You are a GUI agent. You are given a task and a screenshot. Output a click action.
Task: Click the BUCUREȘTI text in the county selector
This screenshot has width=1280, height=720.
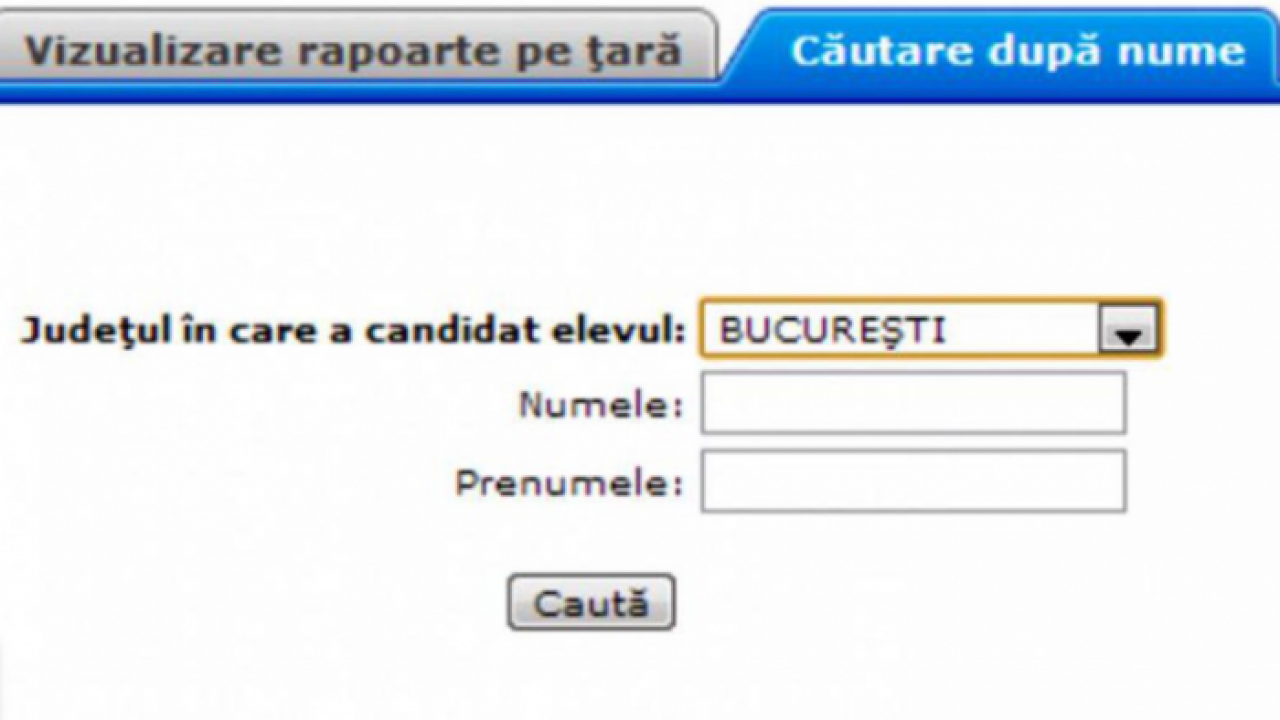[832, 331]
